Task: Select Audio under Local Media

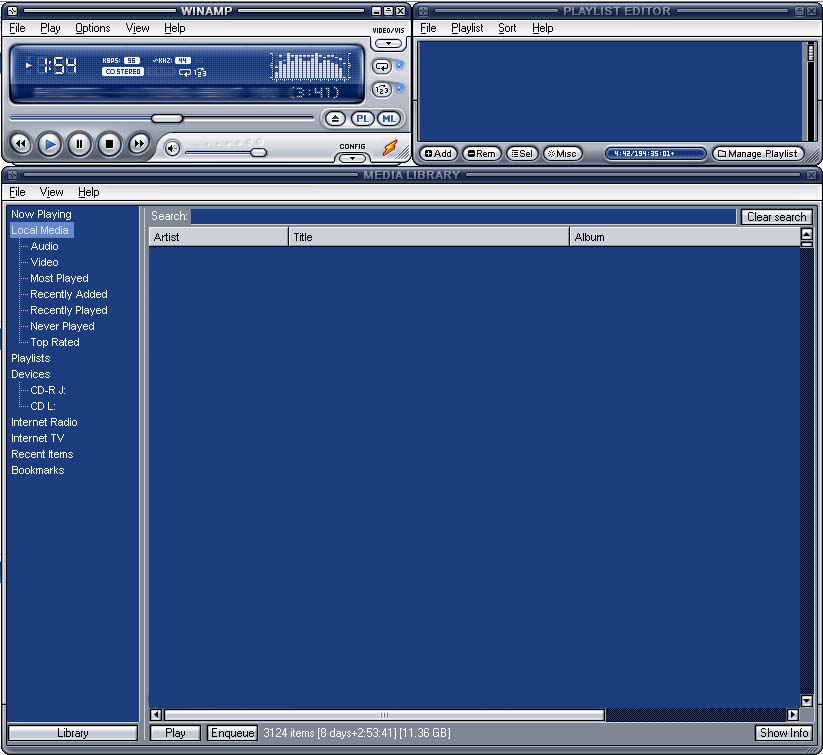Action: coord(45,246)
